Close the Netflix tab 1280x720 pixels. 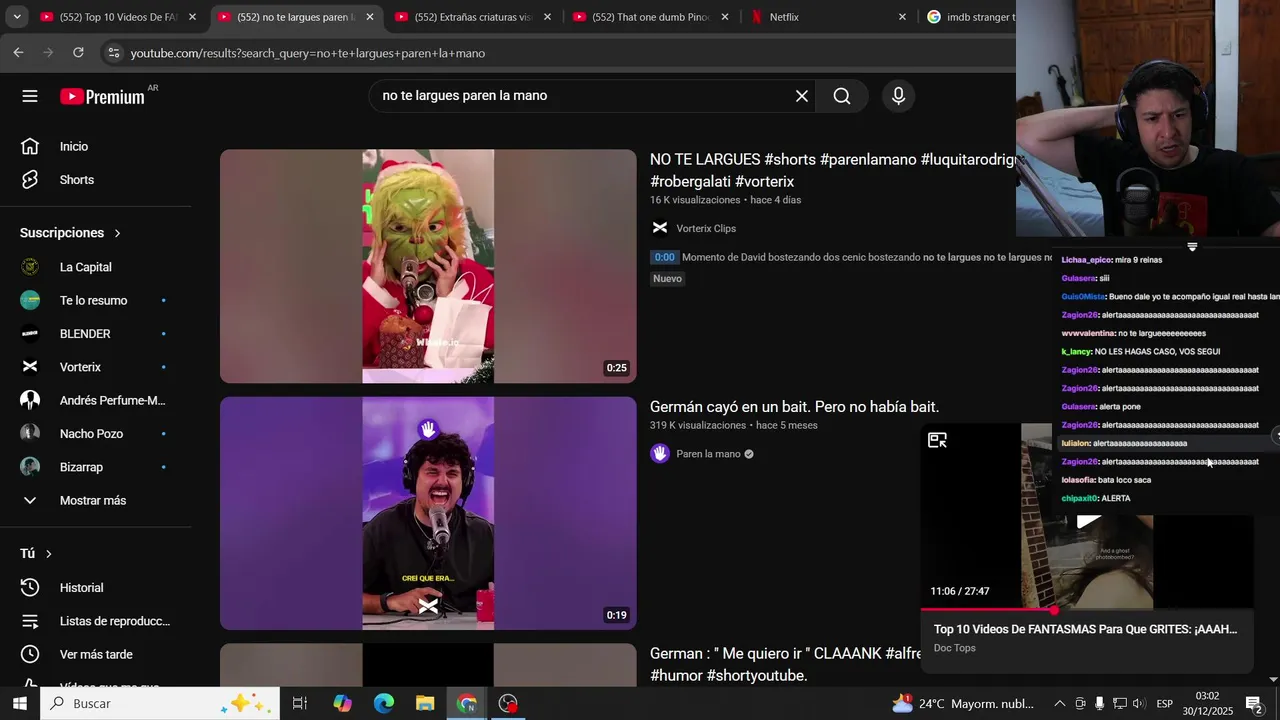[902, 17]
